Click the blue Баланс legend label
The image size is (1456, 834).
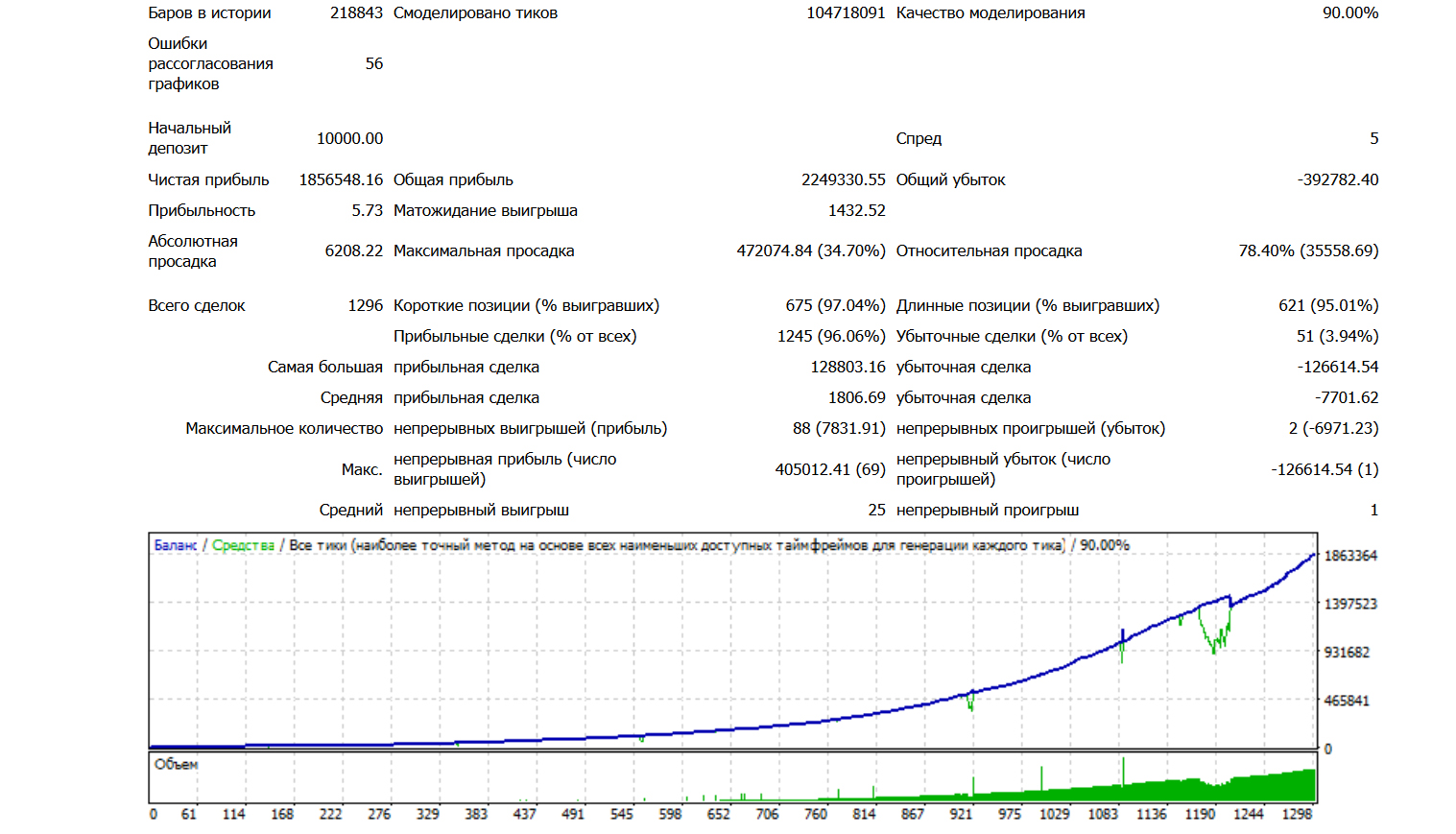tap(176, 545)
